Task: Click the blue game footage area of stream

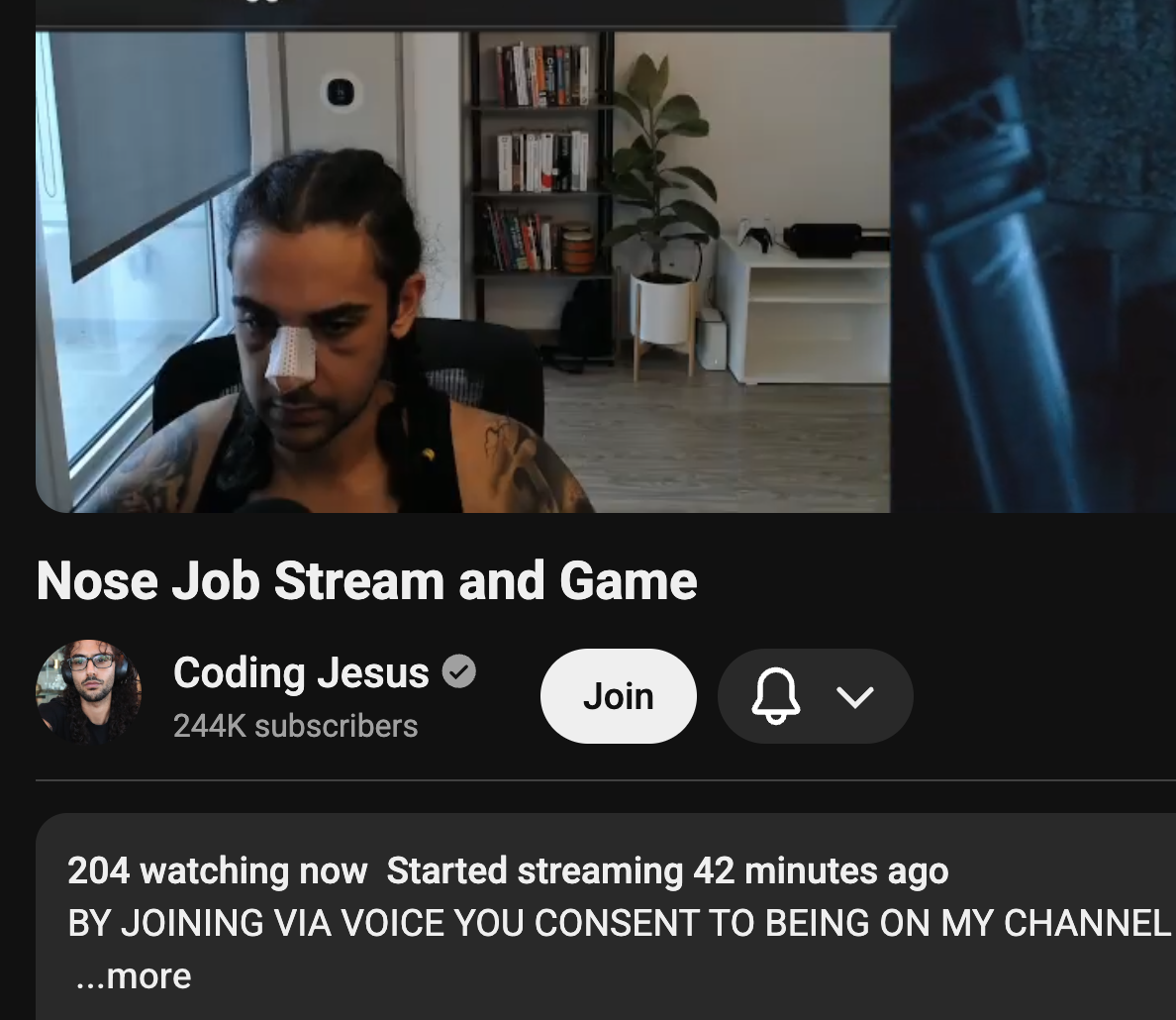Action: [1032, 255]
